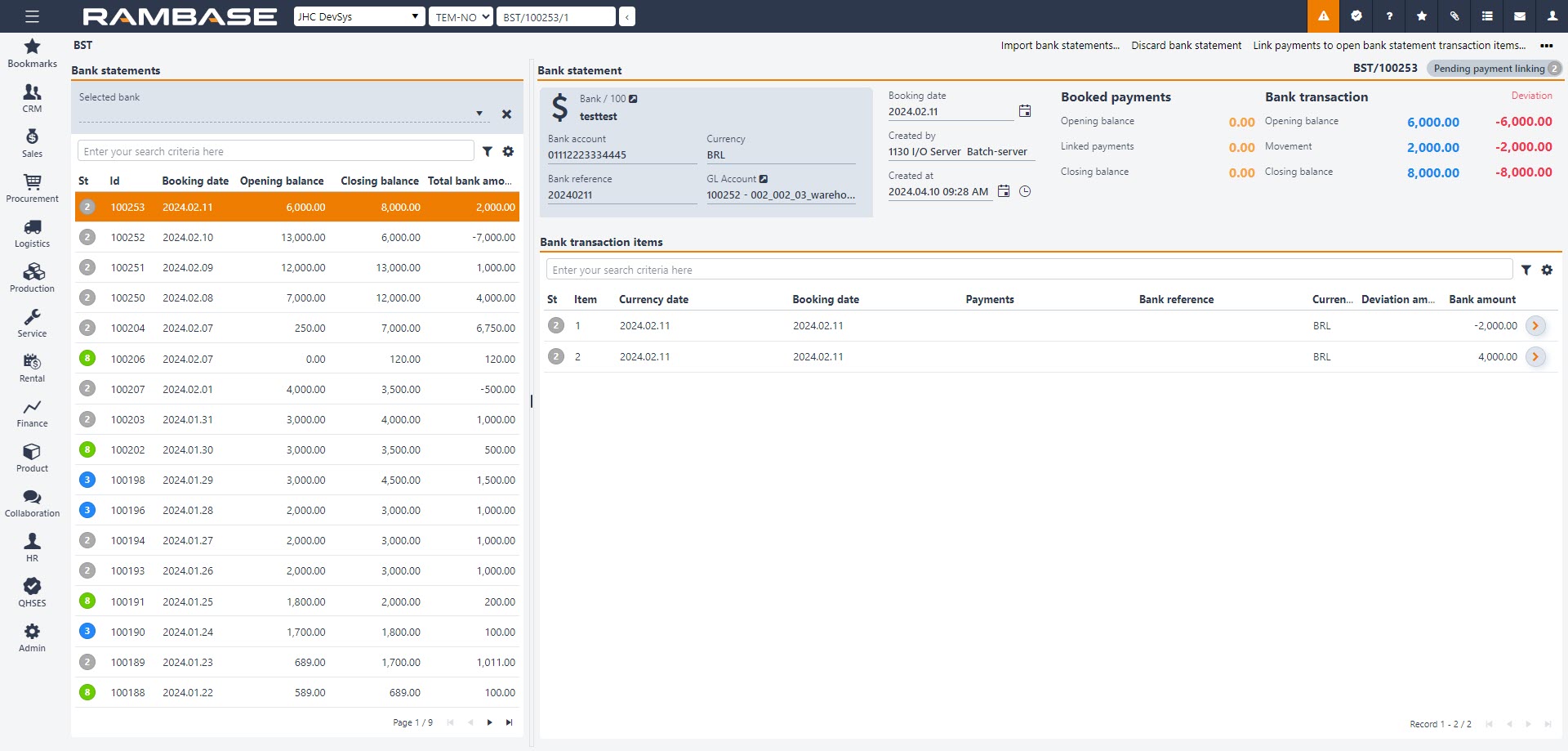The width and height of the screenshot is (1568, 751).
Task: Click the orange alert warning icon
Action: click(x=1323, y=16)
